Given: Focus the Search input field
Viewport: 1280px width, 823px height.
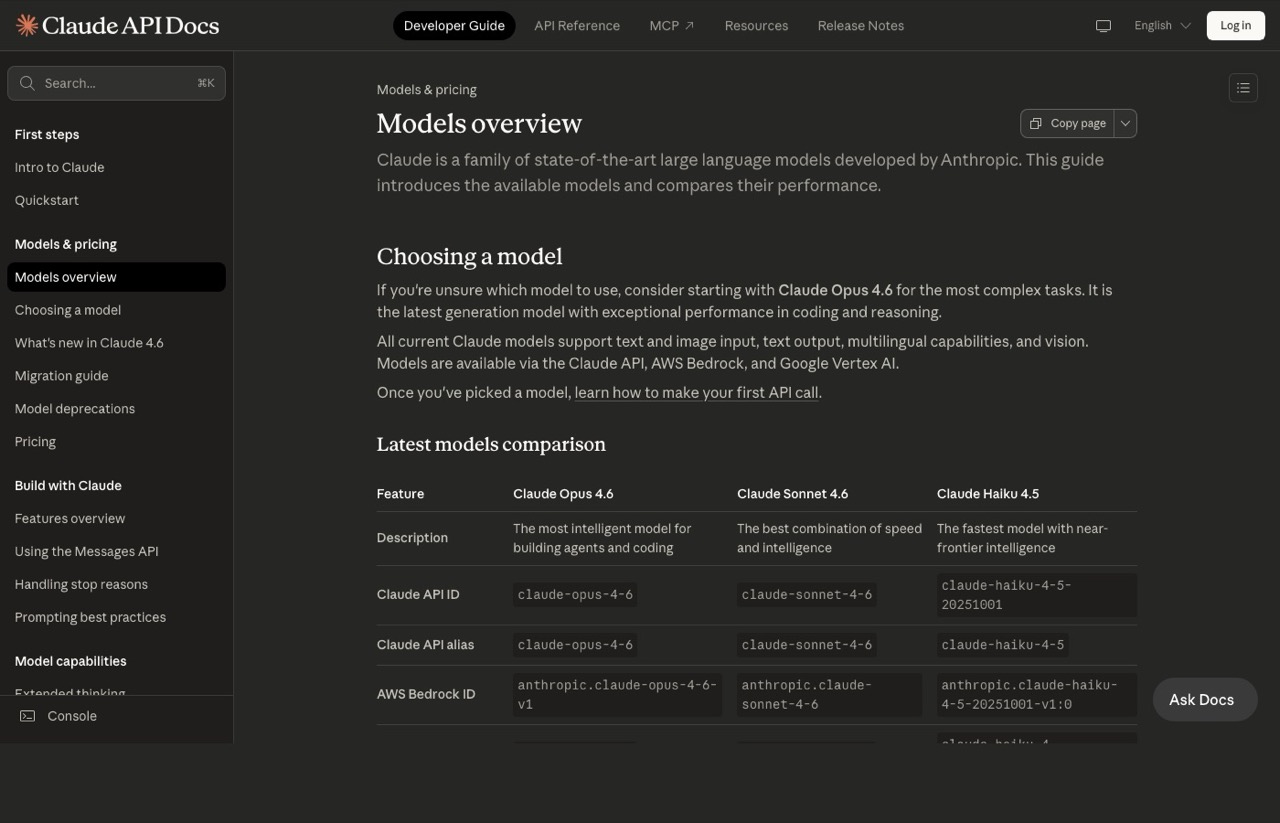Looking at the screenshot, I should point(116,83).
